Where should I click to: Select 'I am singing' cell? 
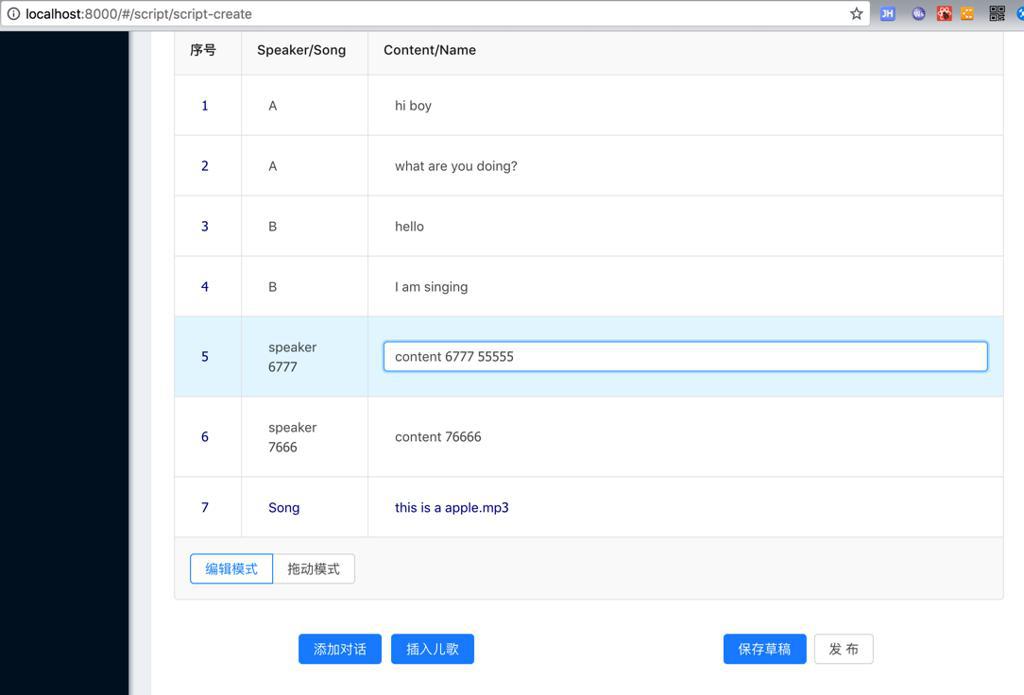685,287
